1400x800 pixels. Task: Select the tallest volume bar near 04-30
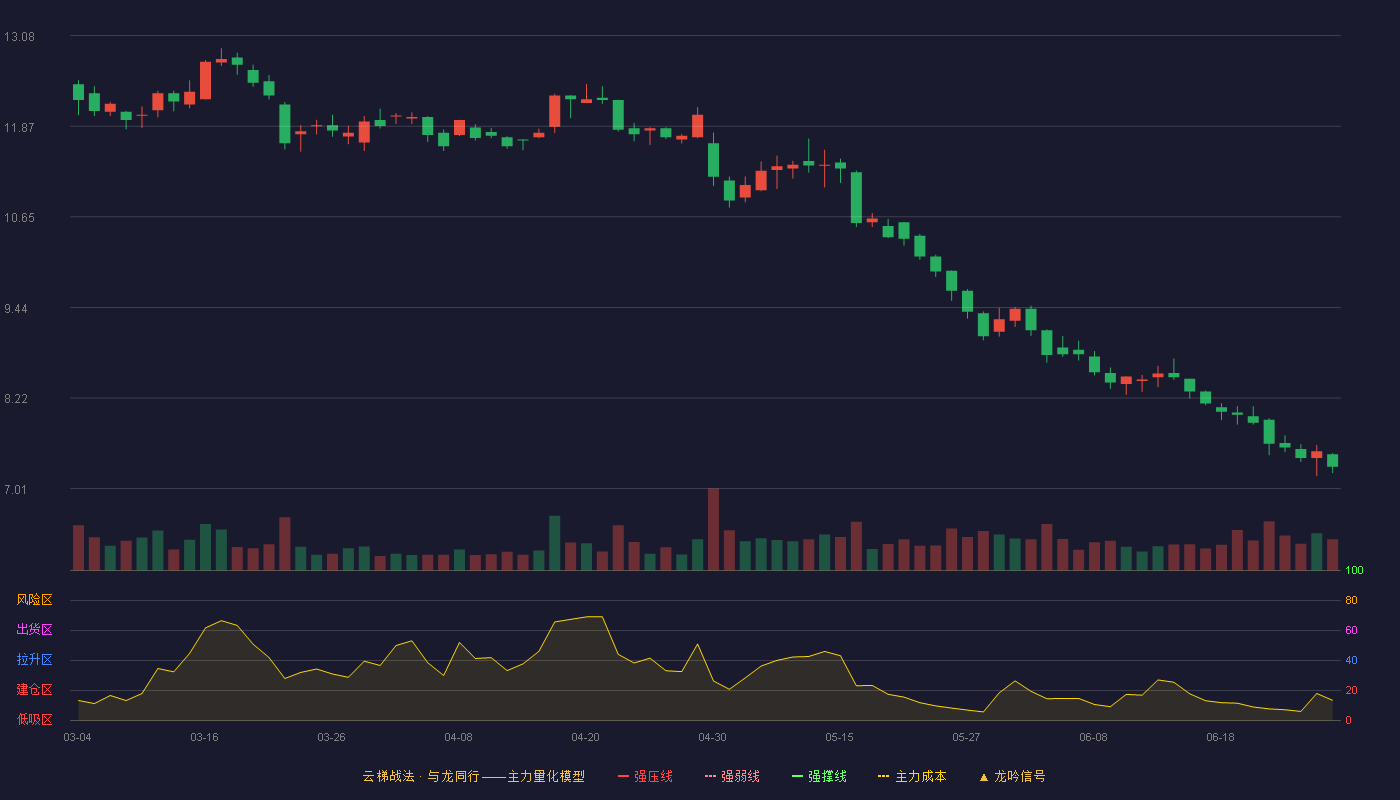pos(713,529)
